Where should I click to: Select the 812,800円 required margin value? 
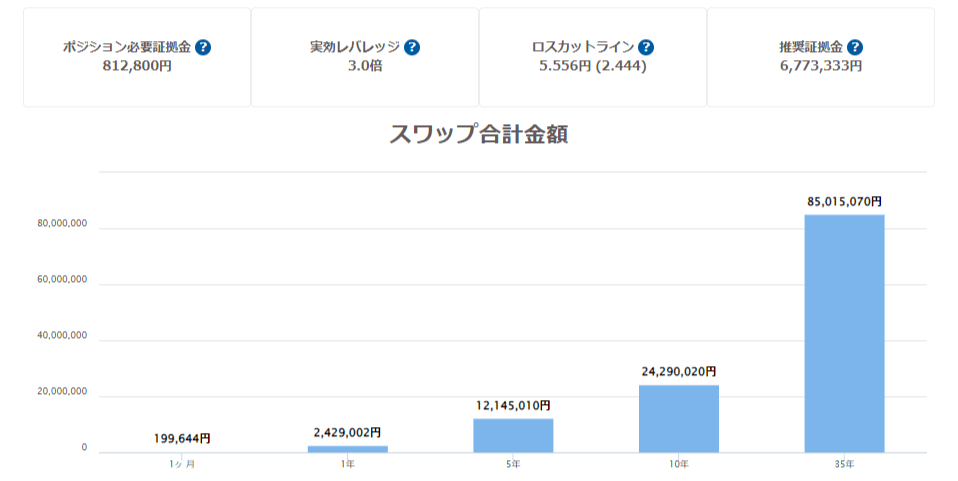coord(137,66)
